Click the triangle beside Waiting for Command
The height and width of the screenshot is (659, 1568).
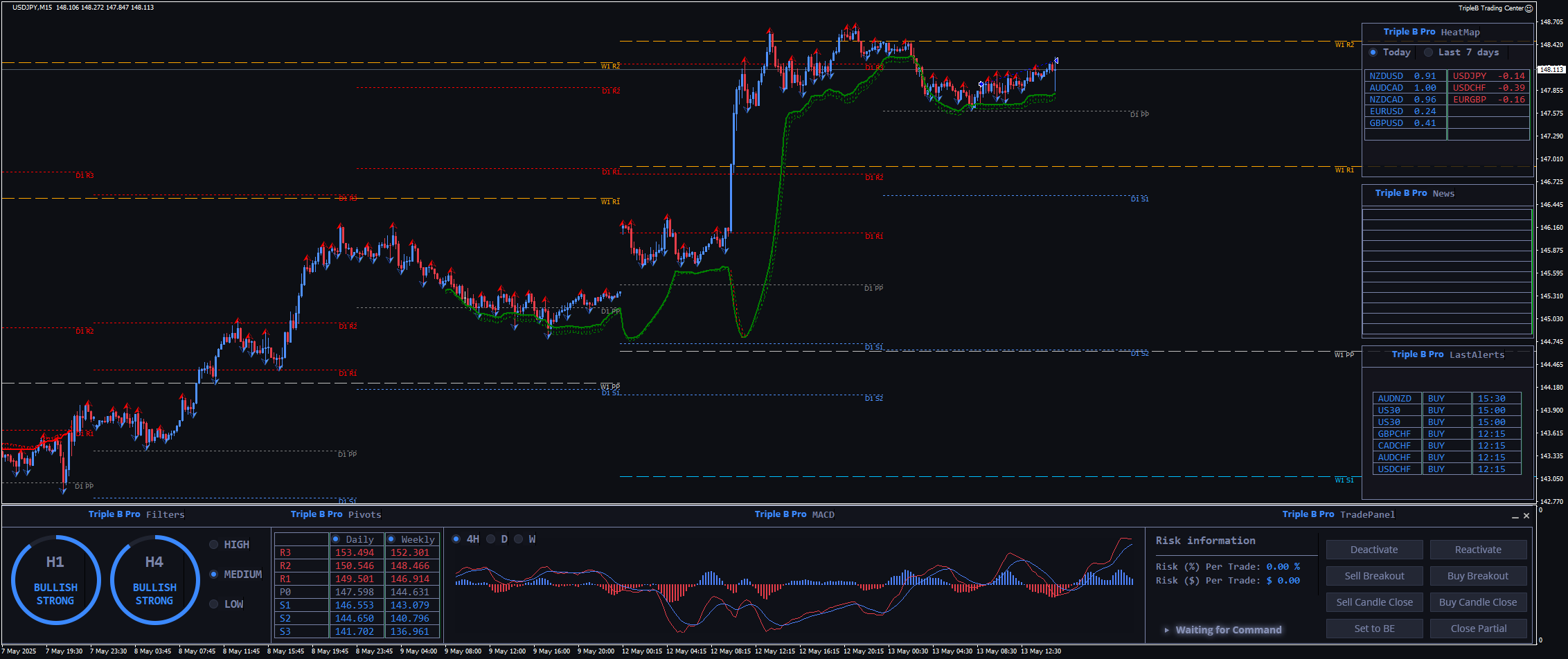coord(1167,630)
